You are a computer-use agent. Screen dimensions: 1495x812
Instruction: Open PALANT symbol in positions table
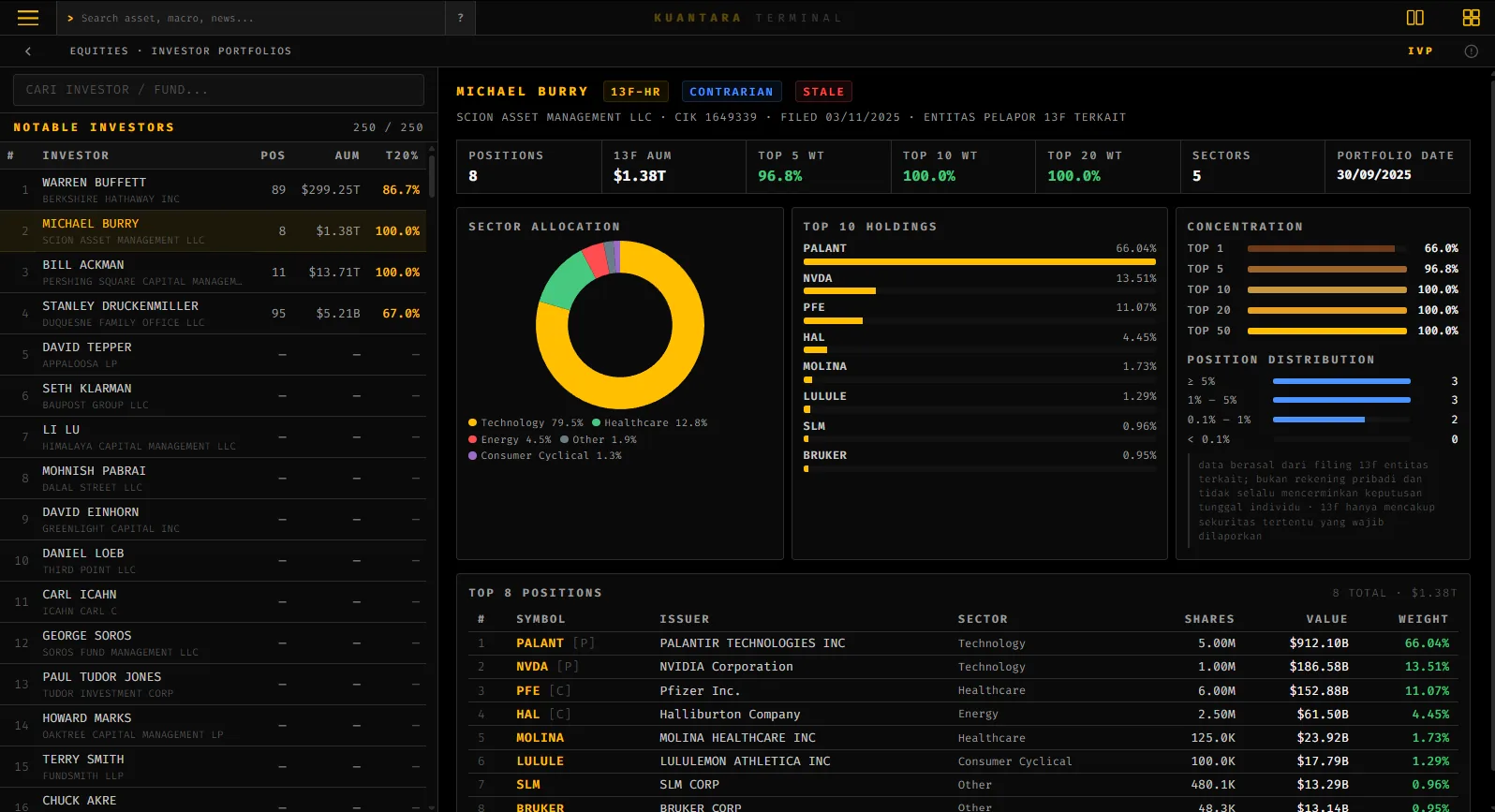click(x=540, y=643)
